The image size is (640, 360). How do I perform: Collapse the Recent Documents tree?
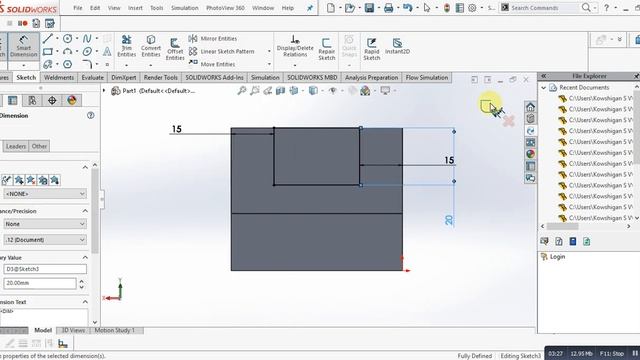pos(544,87)
